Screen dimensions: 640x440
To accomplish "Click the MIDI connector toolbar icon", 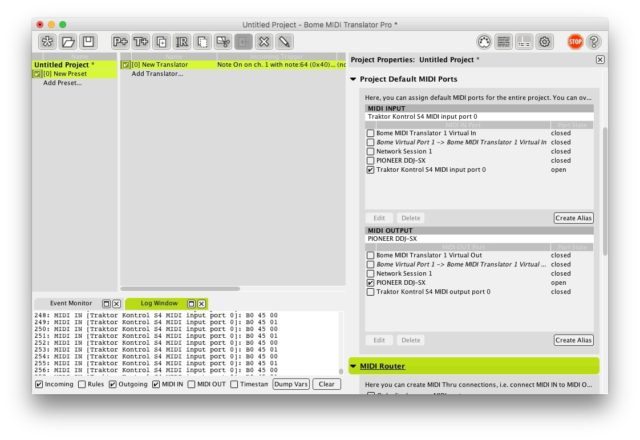I will point(484,42).
